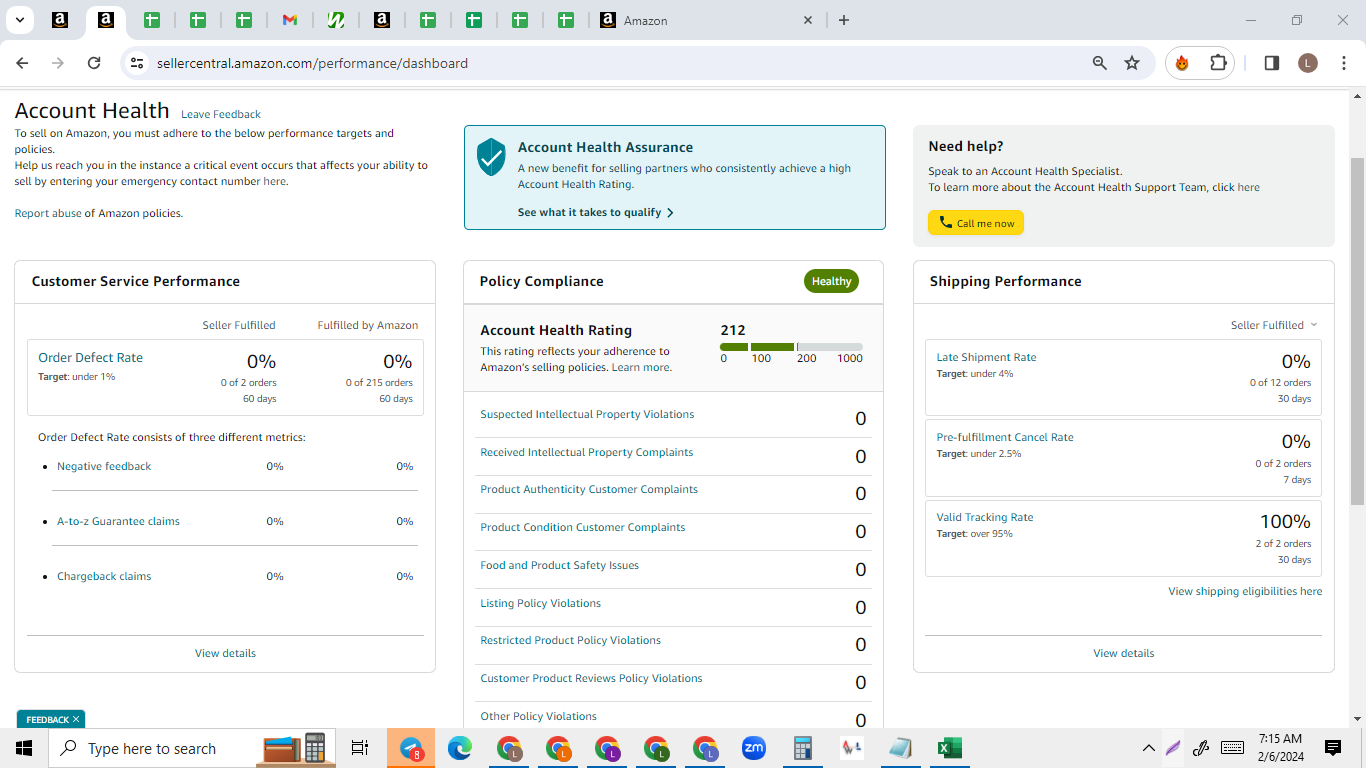Open Account Health Support Team 'here' link
Viewport: 1366px width, 768px height.
point(1249,187)
